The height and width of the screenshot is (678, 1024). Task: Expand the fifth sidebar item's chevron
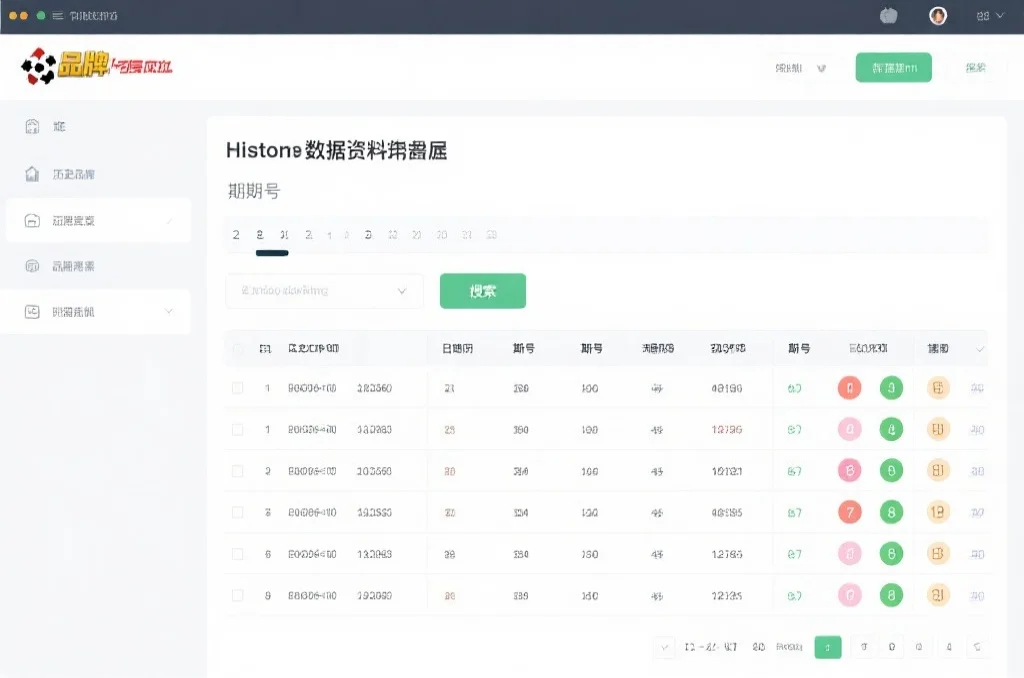pos(168,312)
